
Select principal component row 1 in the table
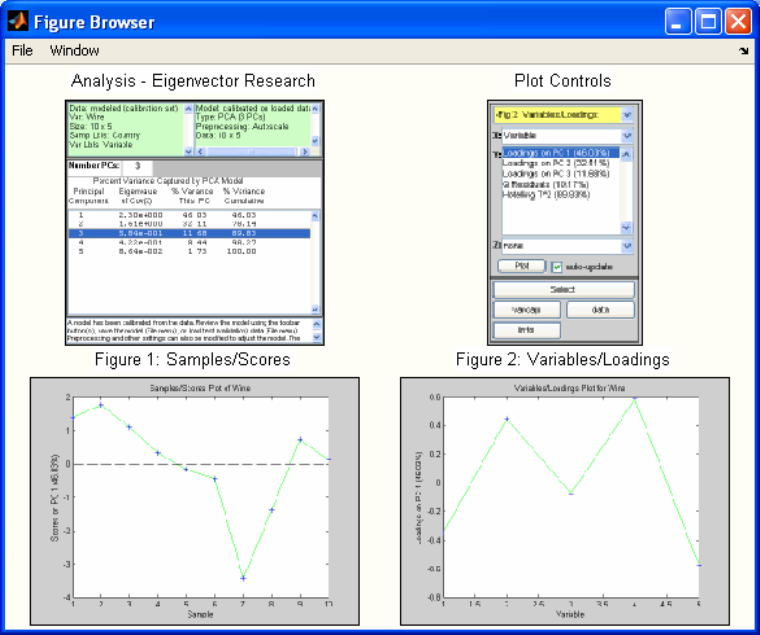pyautogui.click(x=189, y=215)
